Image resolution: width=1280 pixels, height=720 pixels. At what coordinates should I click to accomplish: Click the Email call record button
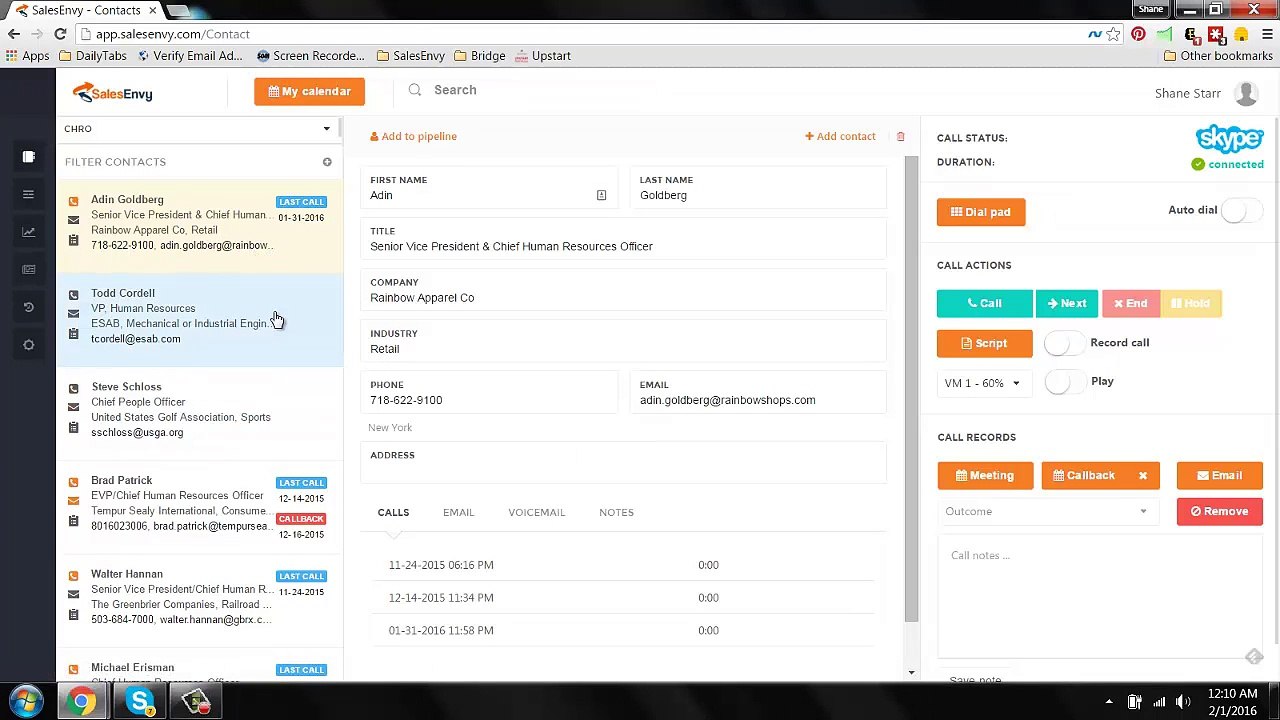click(x=1219, y=476)
